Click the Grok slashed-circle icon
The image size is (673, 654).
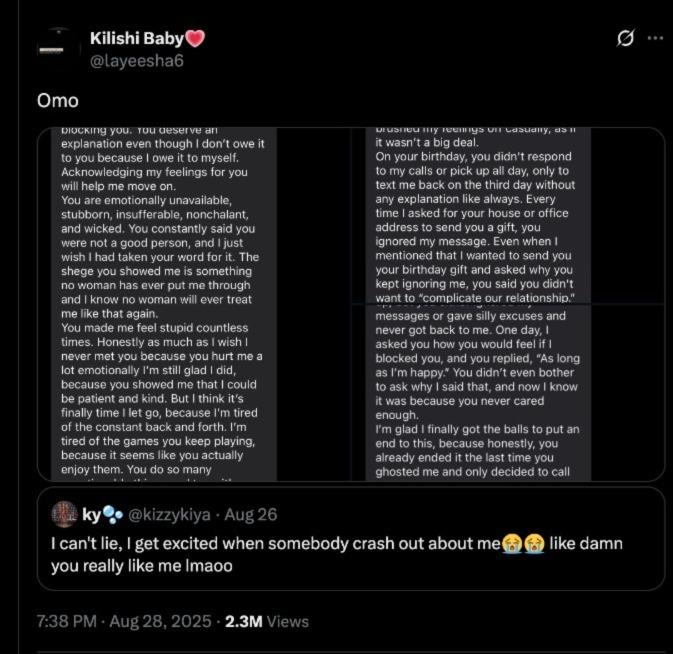[626, 38]
